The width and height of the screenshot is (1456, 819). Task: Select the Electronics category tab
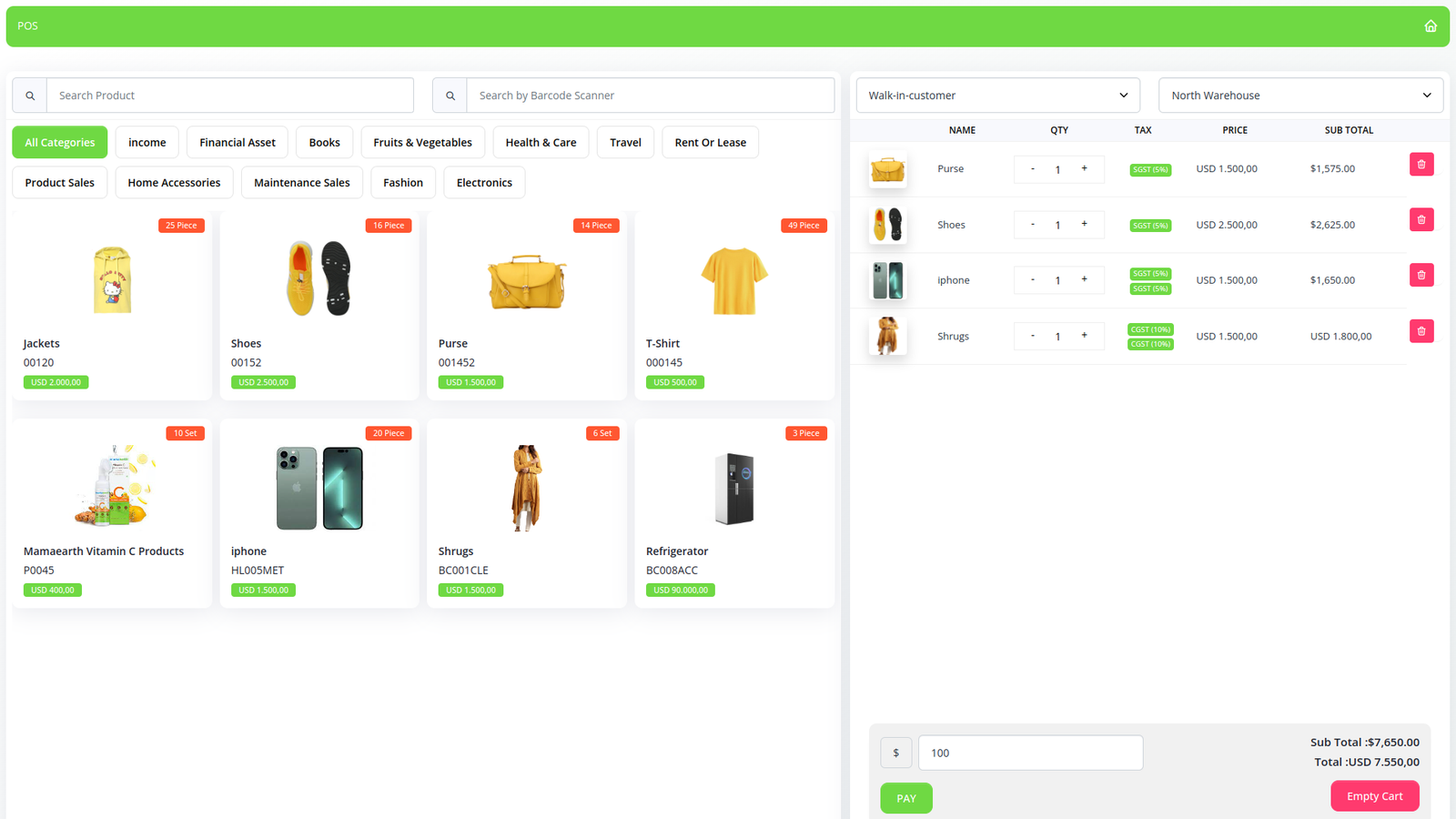coord(484,183)
